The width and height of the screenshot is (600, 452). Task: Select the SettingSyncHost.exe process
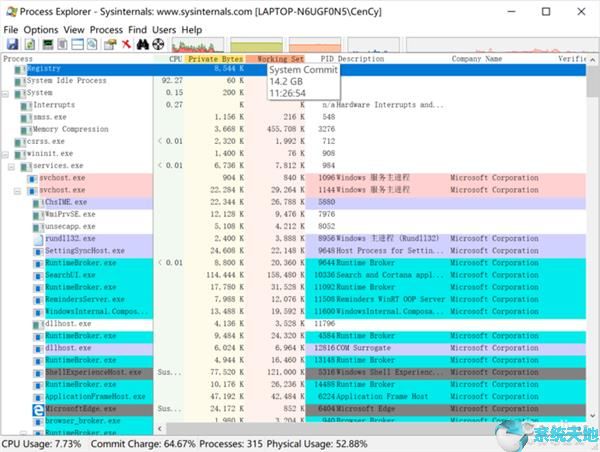click(293, 251)
